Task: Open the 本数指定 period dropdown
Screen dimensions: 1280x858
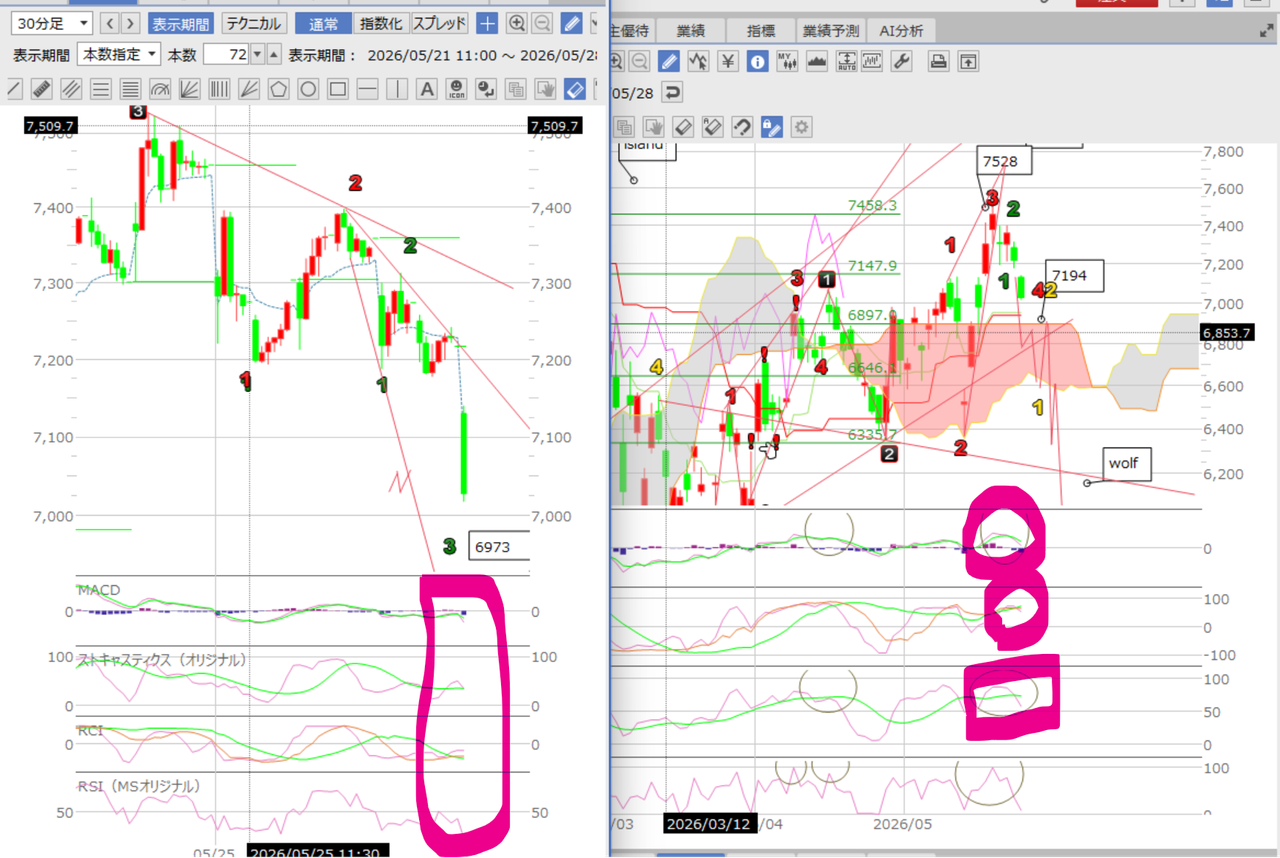Action: pyautogui.click(x=118, y=54)
